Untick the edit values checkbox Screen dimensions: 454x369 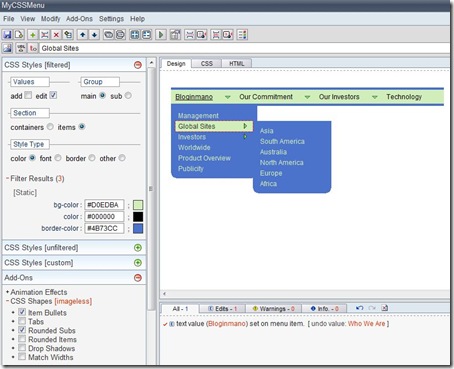[53, 95]
